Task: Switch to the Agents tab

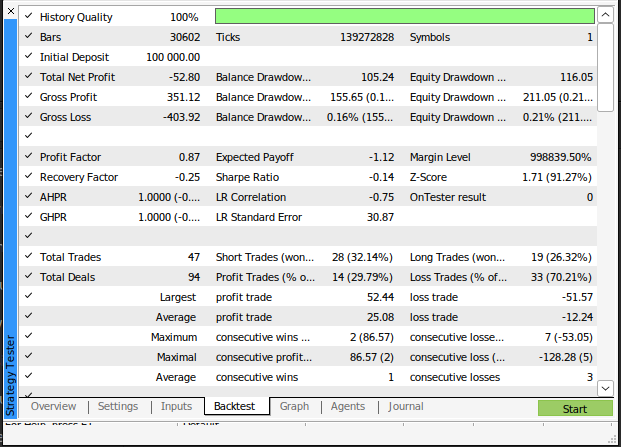Action: (348, 406)
